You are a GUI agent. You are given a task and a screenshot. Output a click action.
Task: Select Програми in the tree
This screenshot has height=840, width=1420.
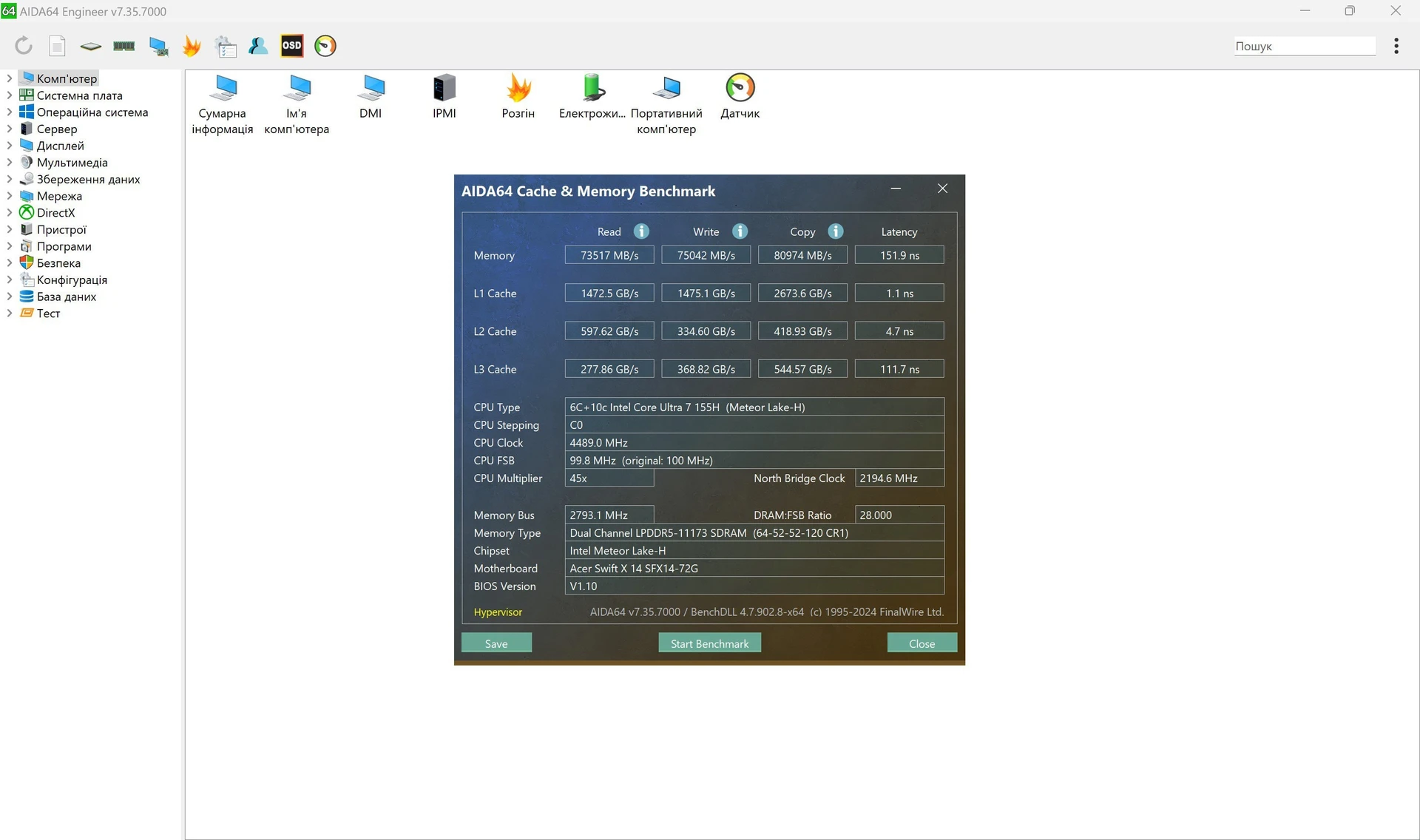tap(64, 246)
